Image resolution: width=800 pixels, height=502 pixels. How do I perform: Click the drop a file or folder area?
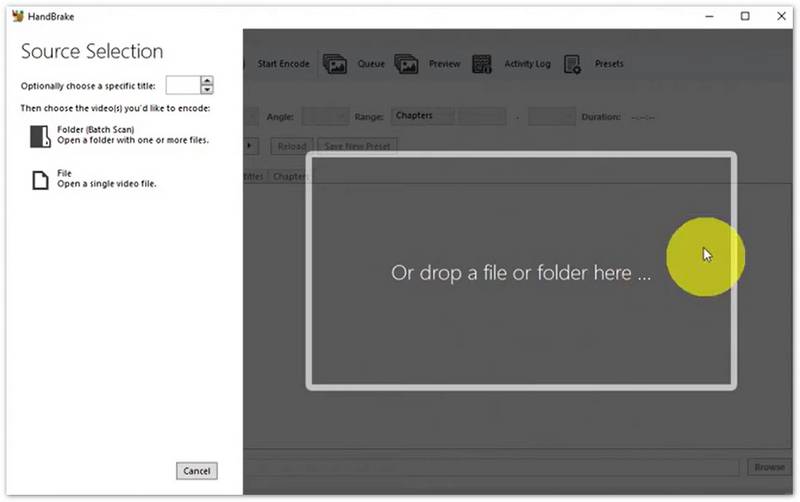point(521,272)
